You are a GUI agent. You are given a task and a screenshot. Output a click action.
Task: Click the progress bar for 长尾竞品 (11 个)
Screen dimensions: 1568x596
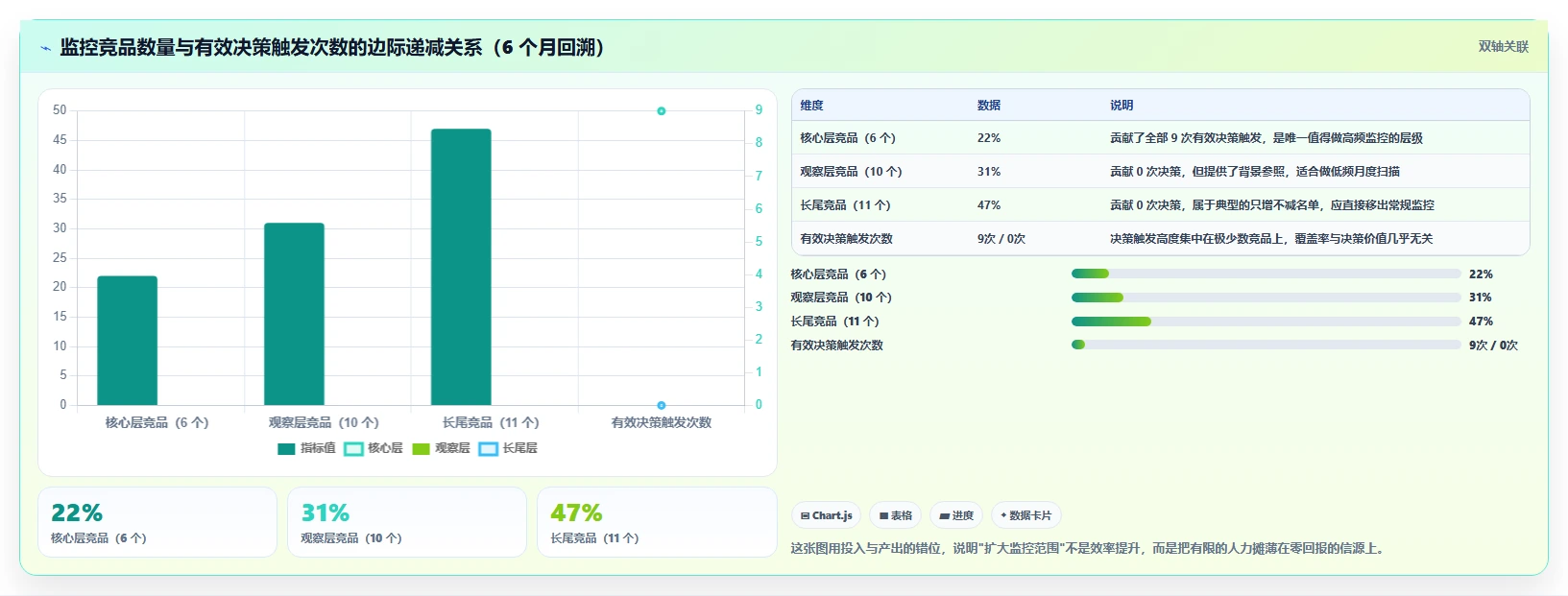click(1266, 322)
